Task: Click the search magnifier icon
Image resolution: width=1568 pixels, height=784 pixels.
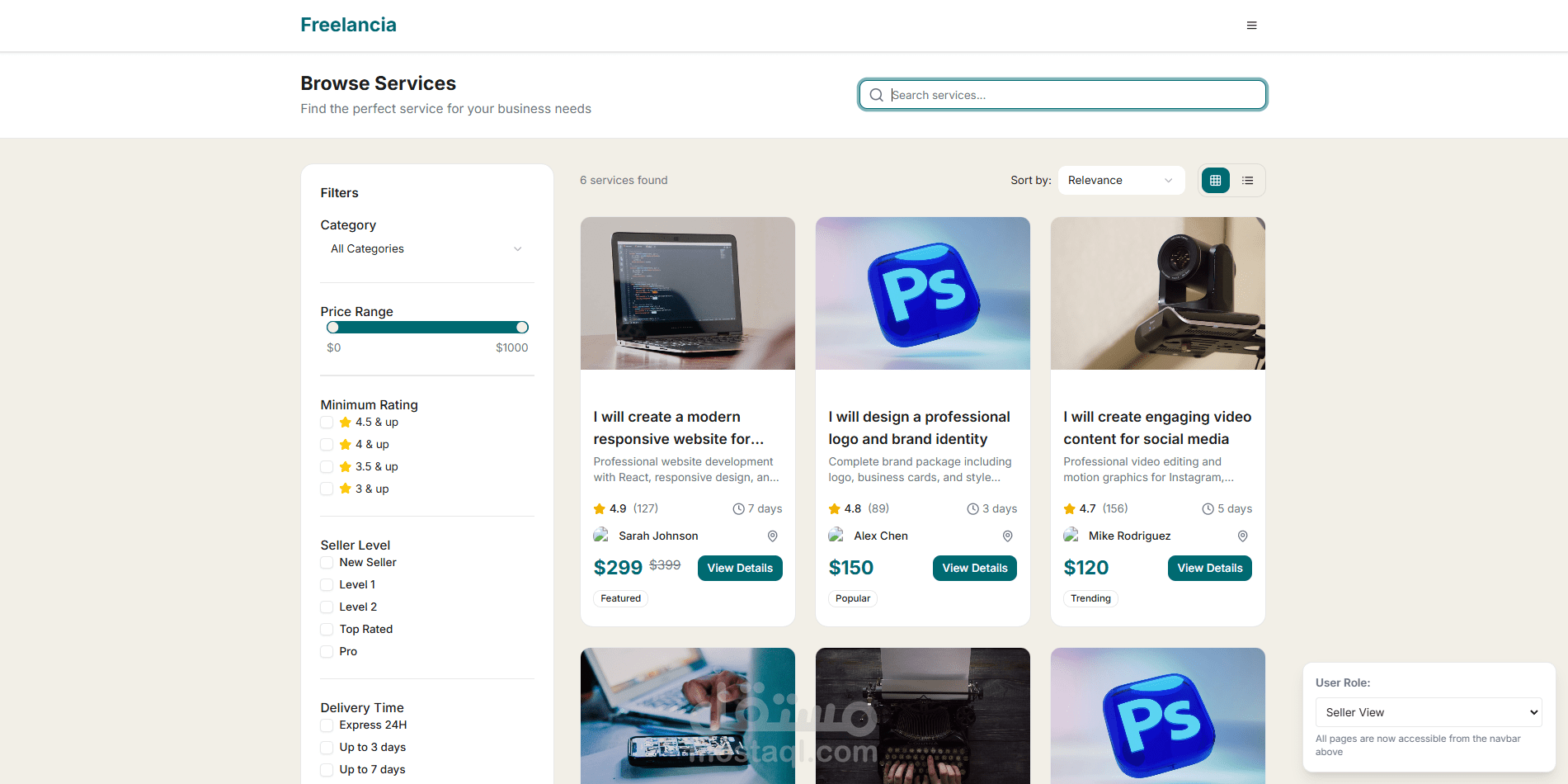Action: coord(876,95)
